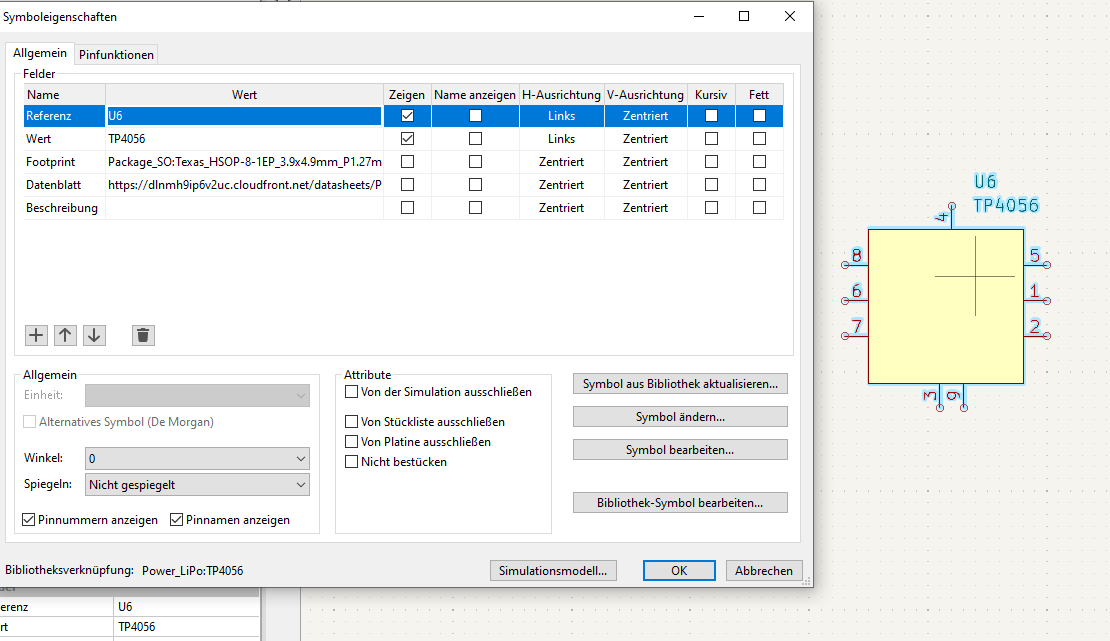This screenshot has height=641, width=1110.
Task: Sort by the Name column header
Action: [64, 95]
